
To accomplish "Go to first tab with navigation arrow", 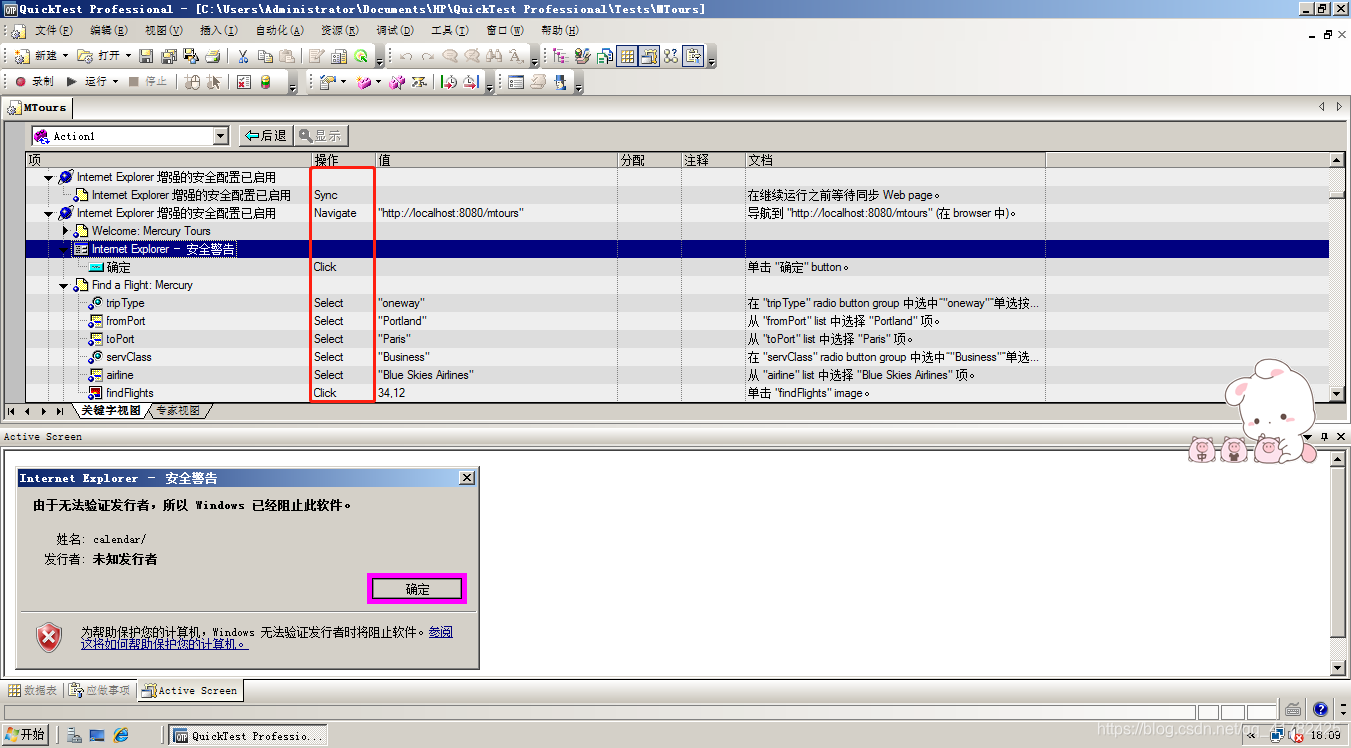I will pos(12,411).
